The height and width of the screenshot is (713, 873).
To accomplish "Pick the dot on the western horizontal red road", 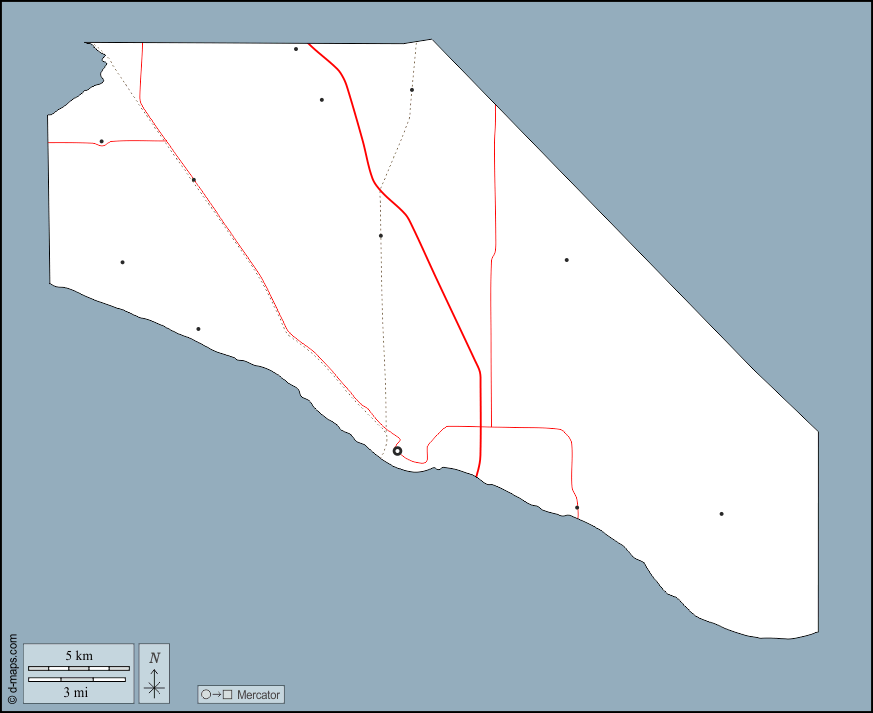I will tap(102, 141).
